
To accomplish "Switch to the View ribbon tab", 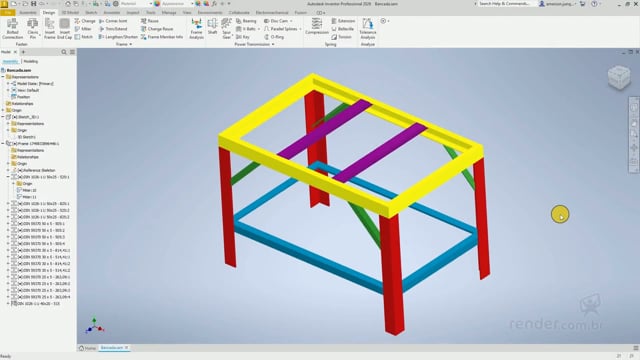I will tap(187, 13).
